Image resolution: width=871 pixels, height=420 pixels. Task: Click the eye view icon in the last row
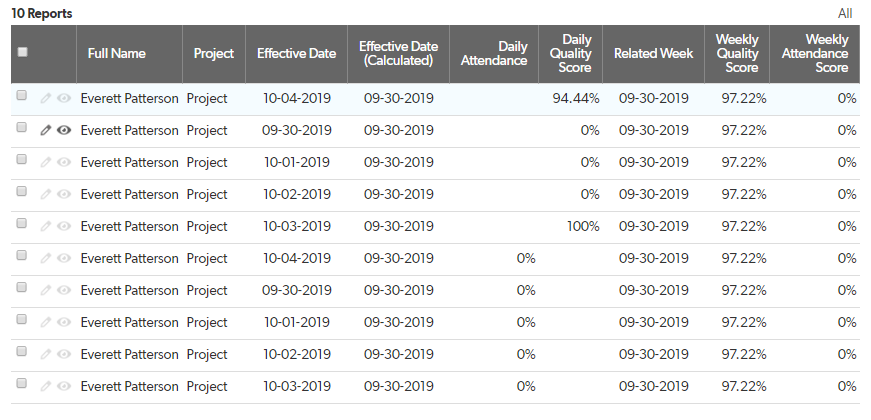point(64,386)
